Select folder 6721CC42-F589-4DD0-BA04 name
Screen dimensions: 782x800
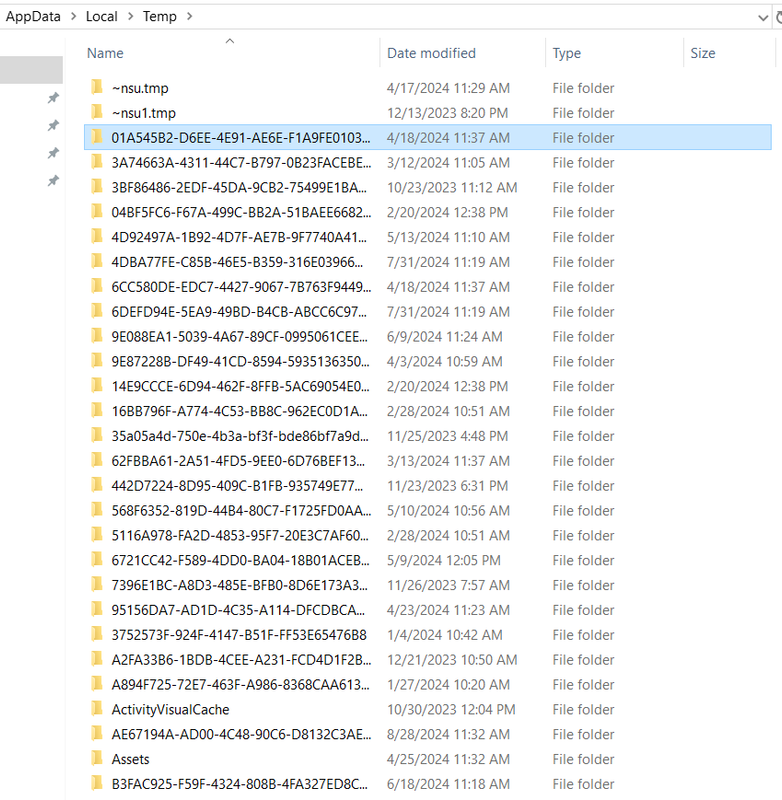240,560
